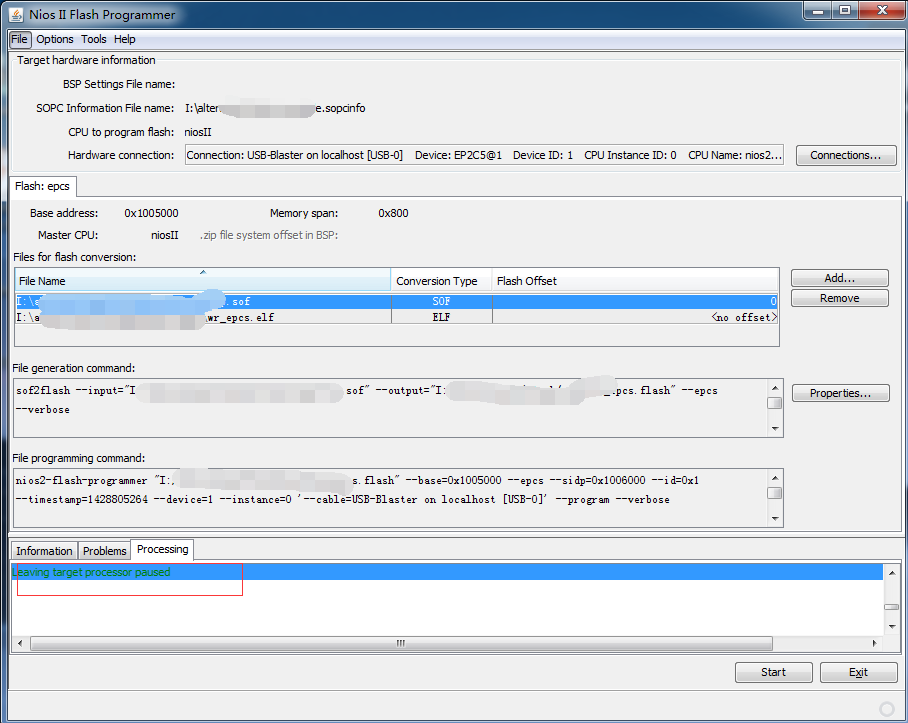The image size is (908, 723).
Task: Open the File menu
Action: pyautogui.click(x=20, y=39)
